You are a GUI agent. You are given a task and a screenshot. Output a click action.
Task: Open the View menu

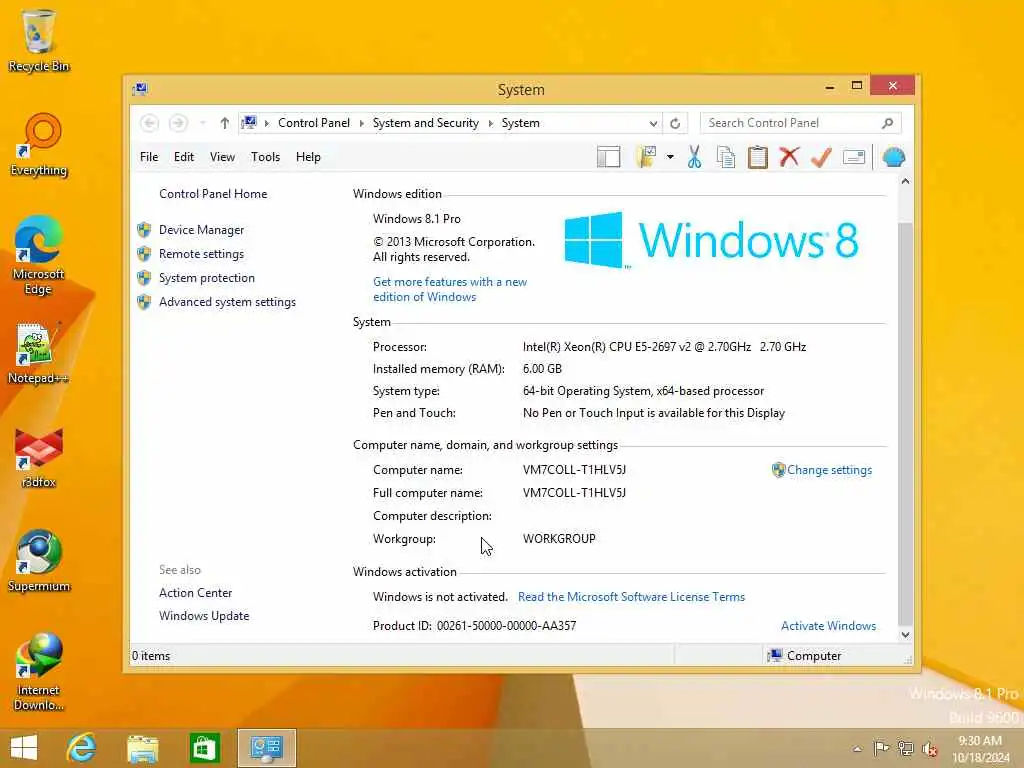point(222,157)
